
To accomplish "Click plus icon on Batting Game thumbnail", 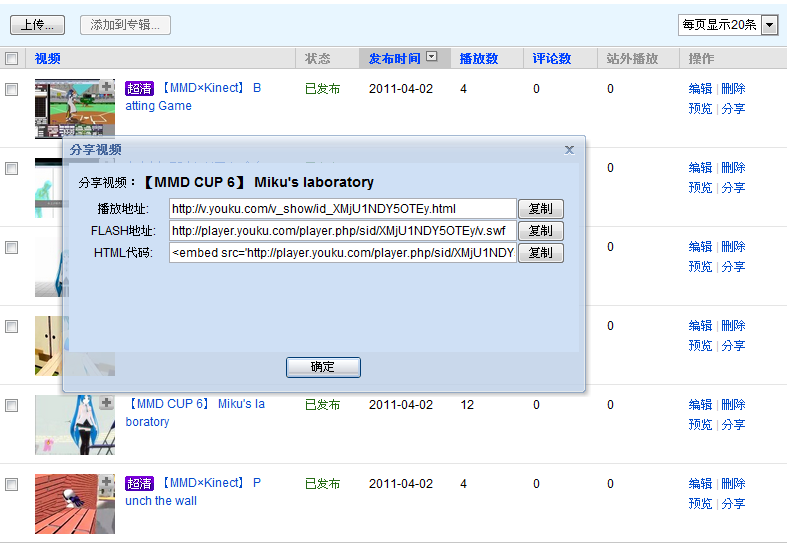I will [106, 86].
